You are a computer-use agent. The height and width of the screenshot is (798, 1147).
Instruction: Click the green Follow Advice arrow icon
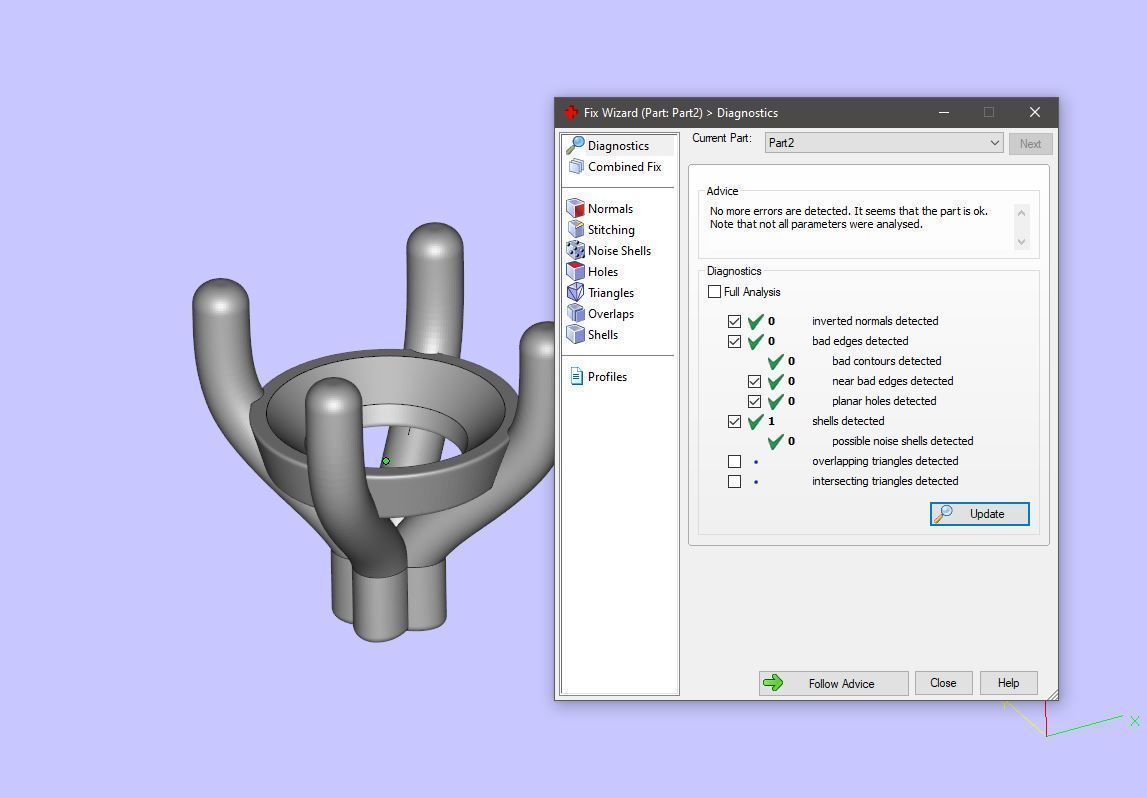coord(772,683)
